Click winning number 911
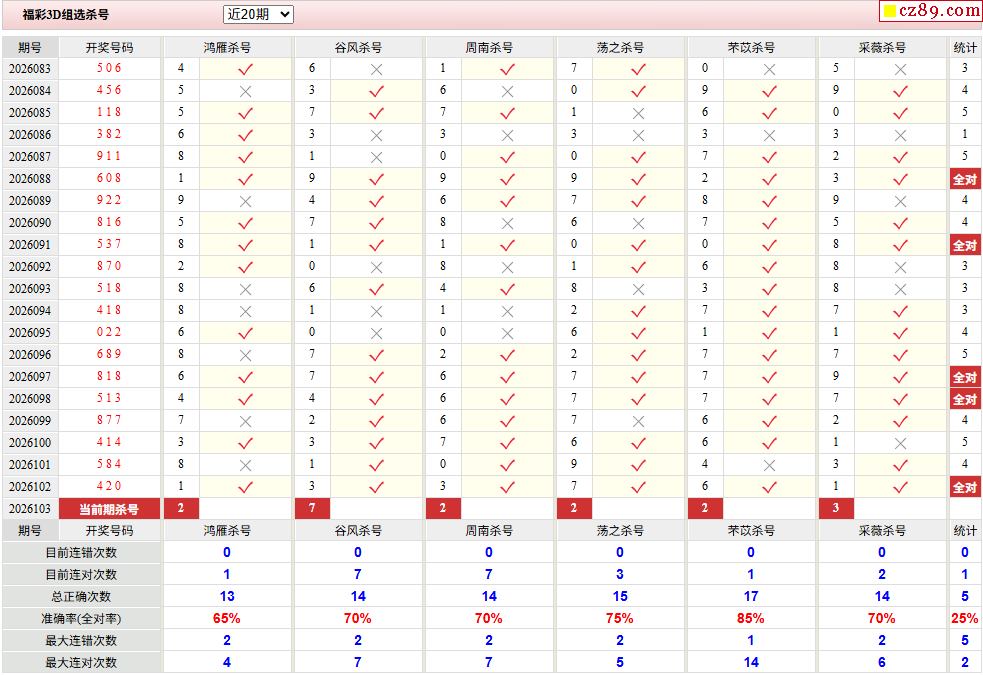This screenshot has height=675, width=983. (109, 156)
